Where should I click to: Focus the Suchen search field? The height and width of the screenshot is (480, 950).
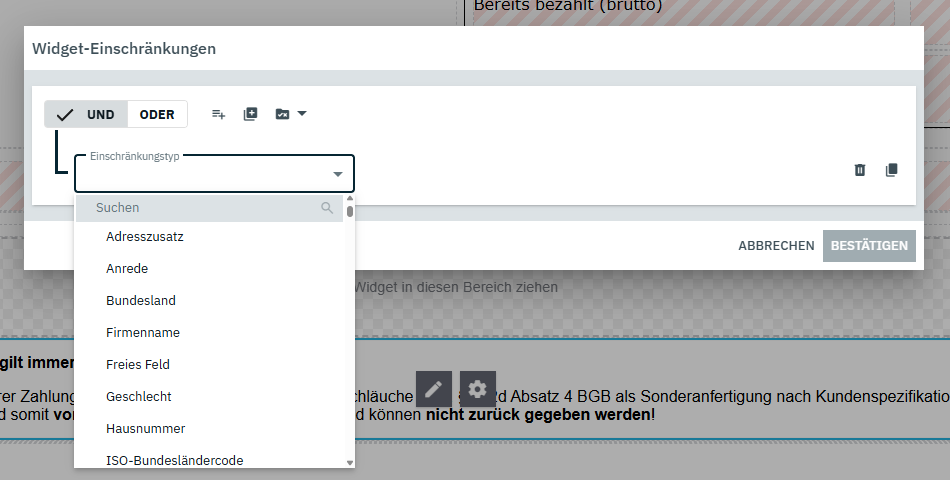pyautogui.click(x=200, y=208)
